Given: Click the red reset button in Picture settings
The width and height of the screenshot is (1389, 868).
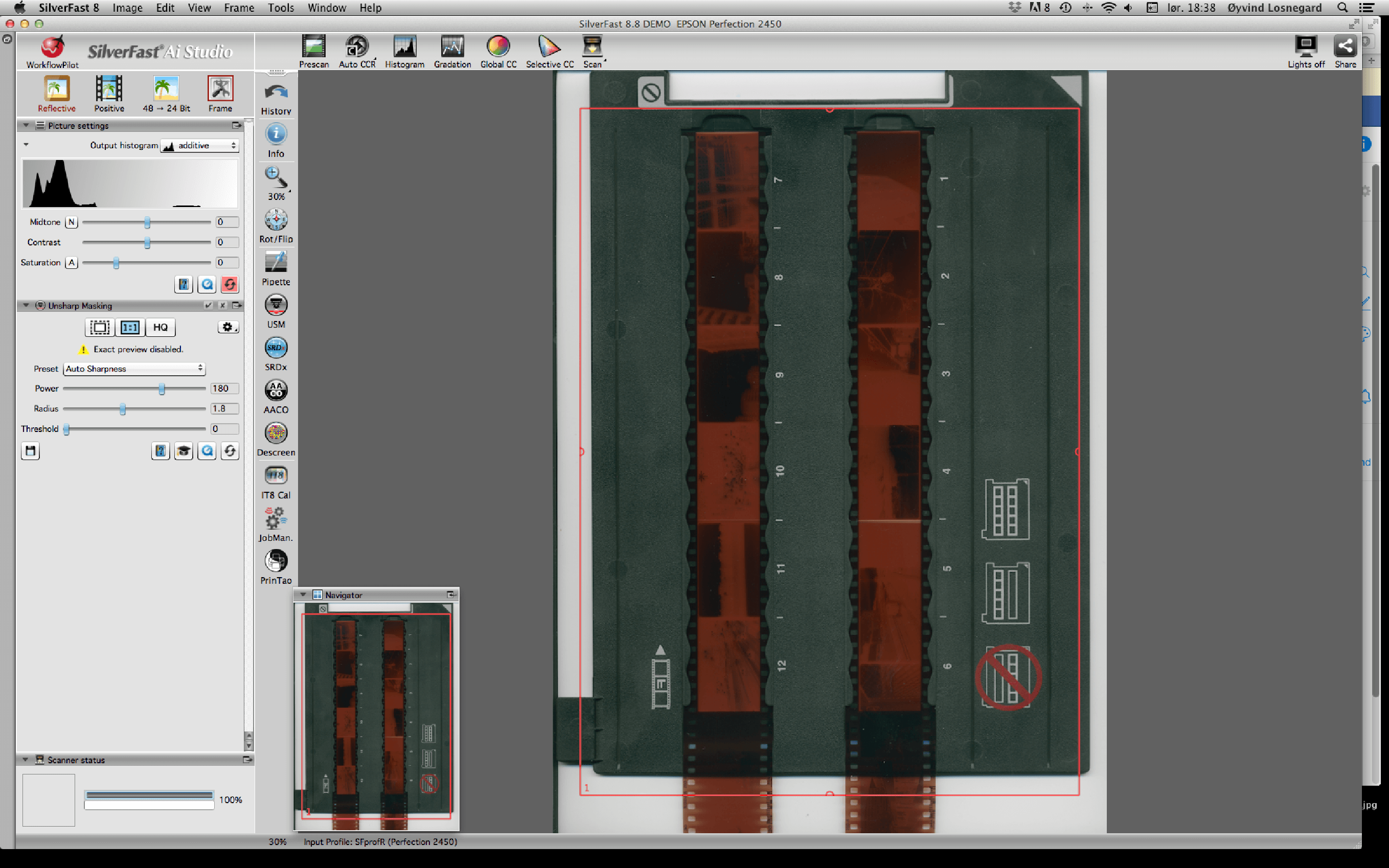Looking at the screenshot, I should tap(230, 284).
